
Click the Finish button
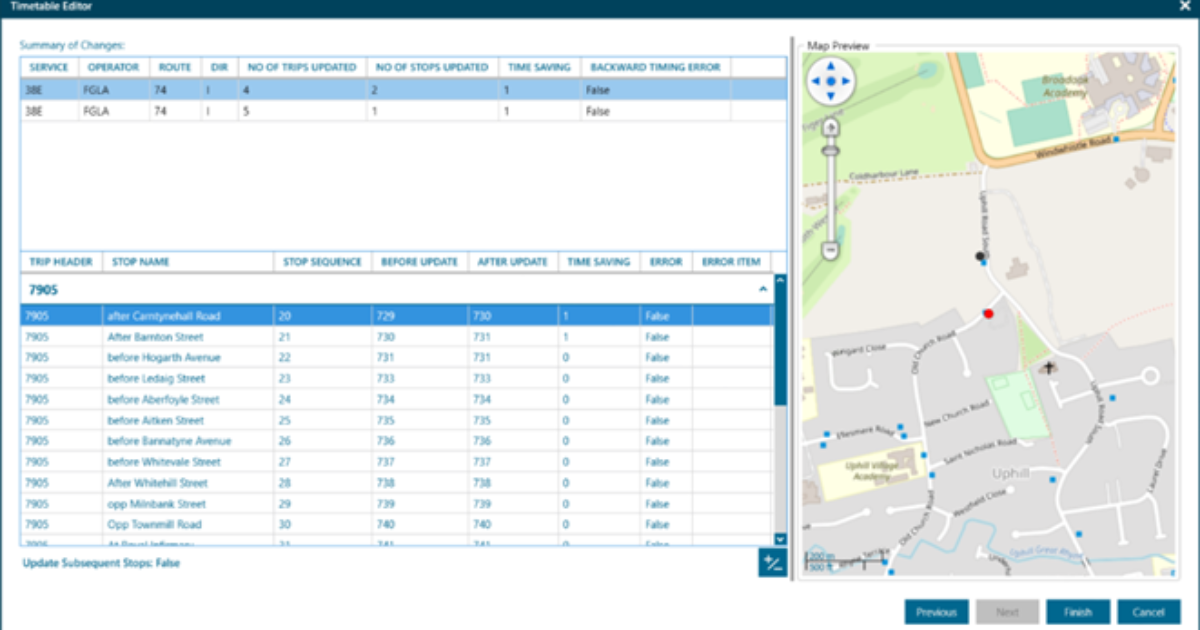1078,611
